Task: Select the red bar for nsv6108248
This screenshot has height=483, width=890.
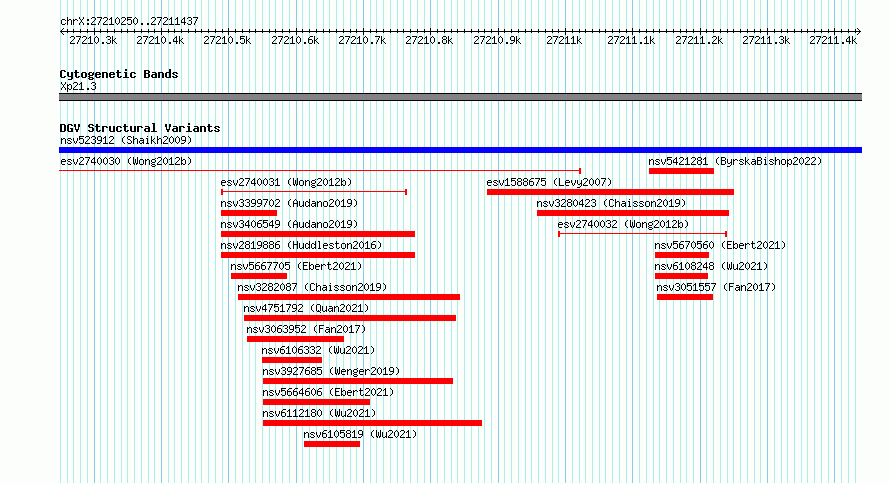Action: click(681, 276)
